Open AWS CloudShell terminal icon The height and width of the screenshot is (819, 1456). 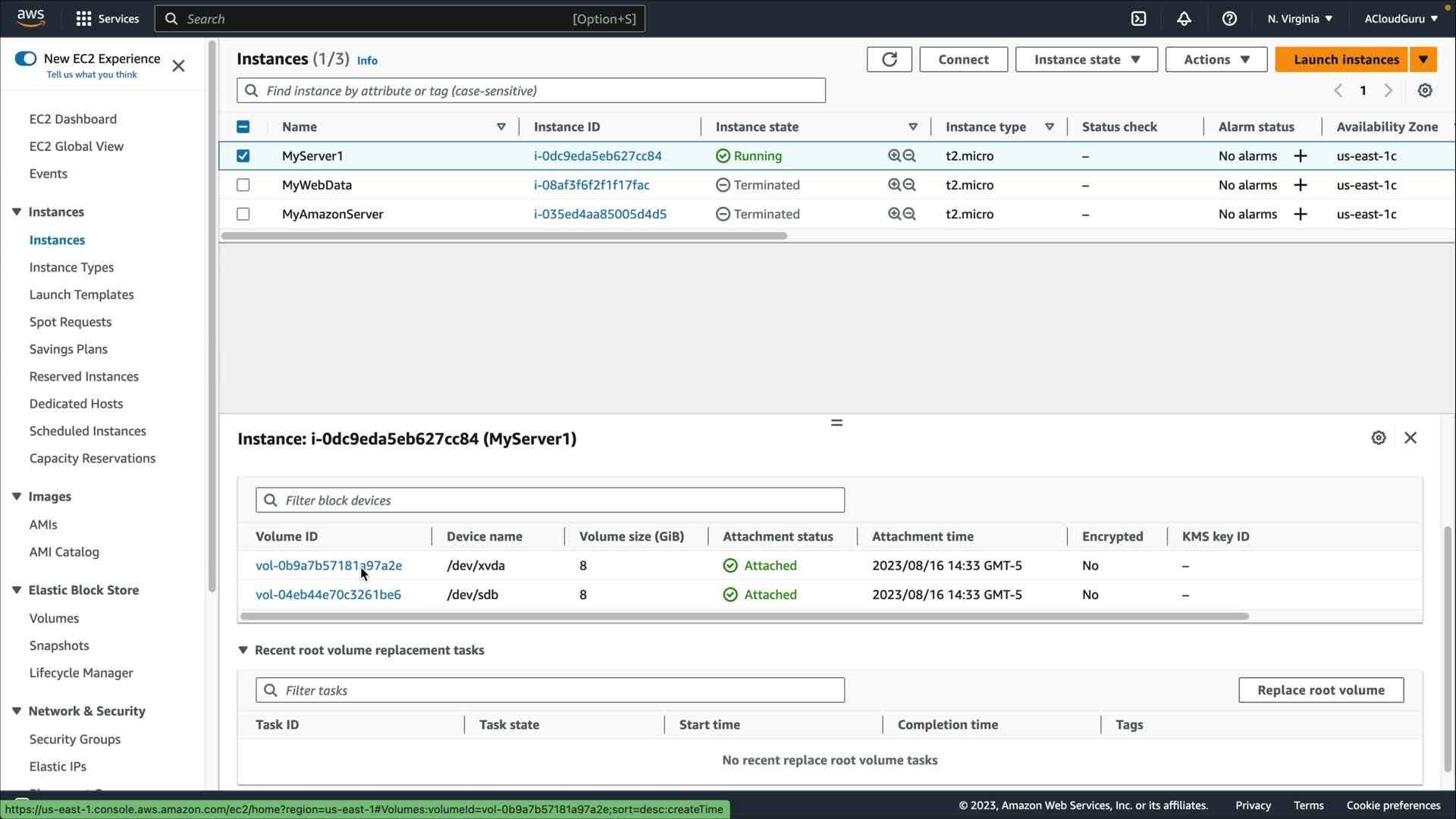click(1138, 19)
